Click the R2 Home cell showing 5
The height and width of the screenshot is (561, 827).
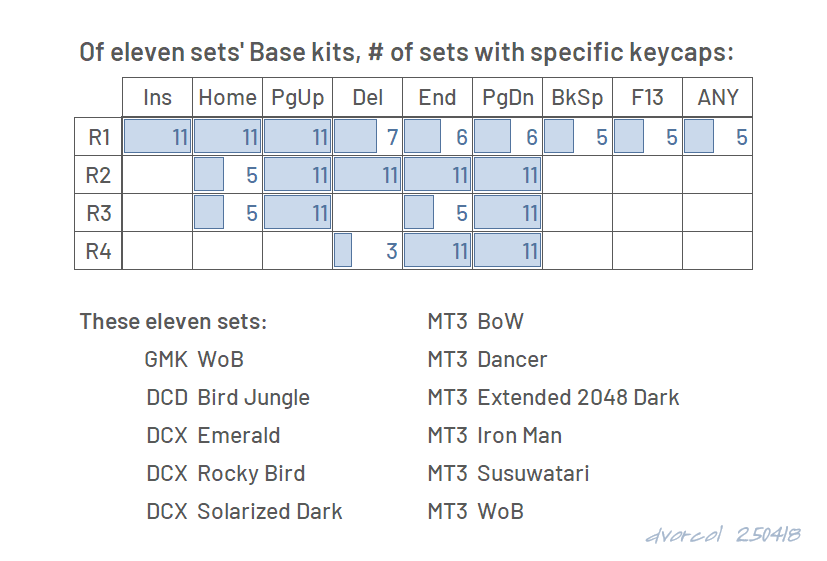coord(227,175)
